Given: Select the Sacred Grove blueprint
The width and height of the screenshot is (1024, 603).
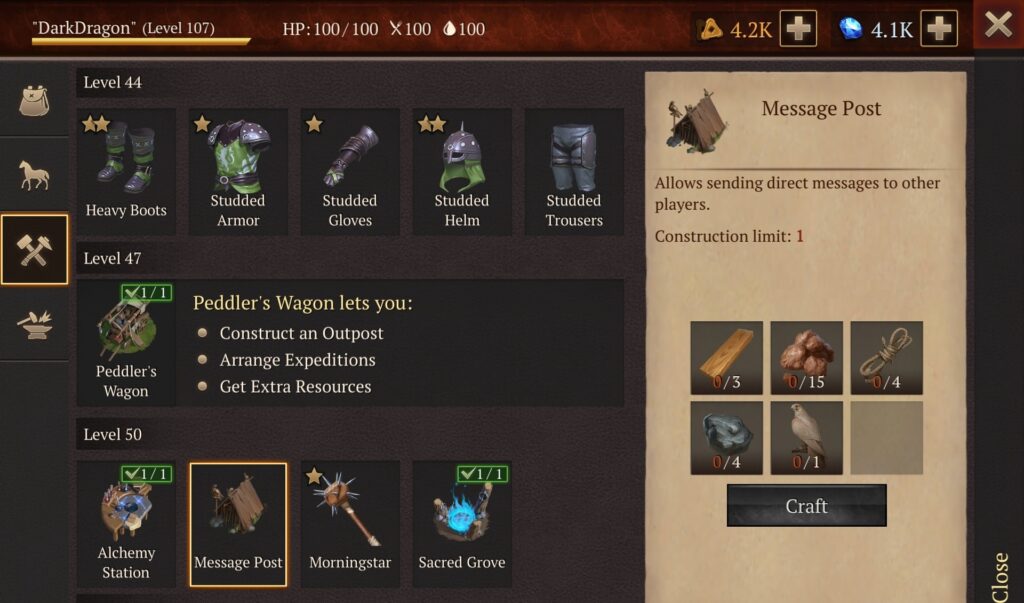Looking at the screenshot, I should point(462,524).
